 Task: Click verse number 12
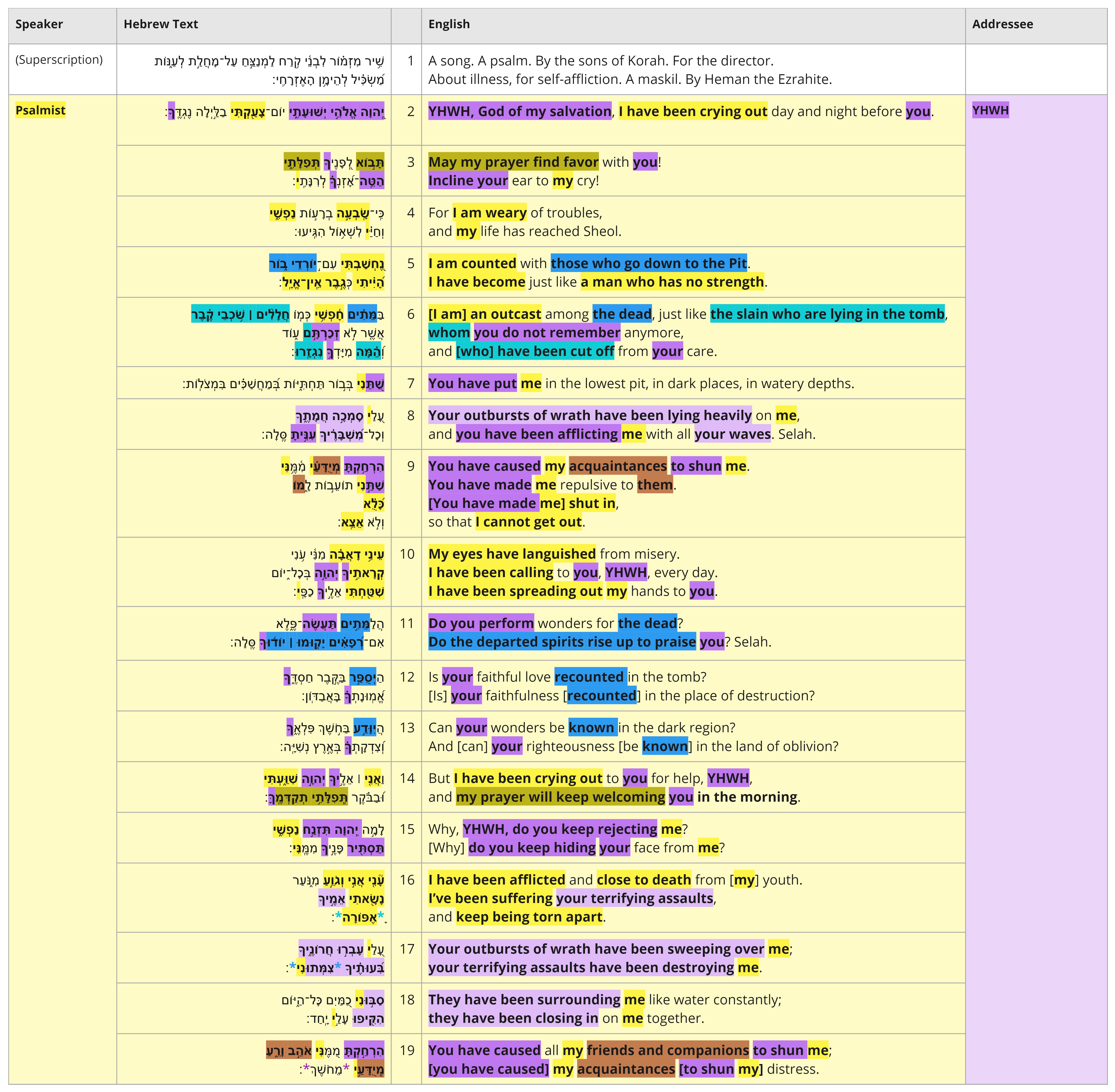407,677
